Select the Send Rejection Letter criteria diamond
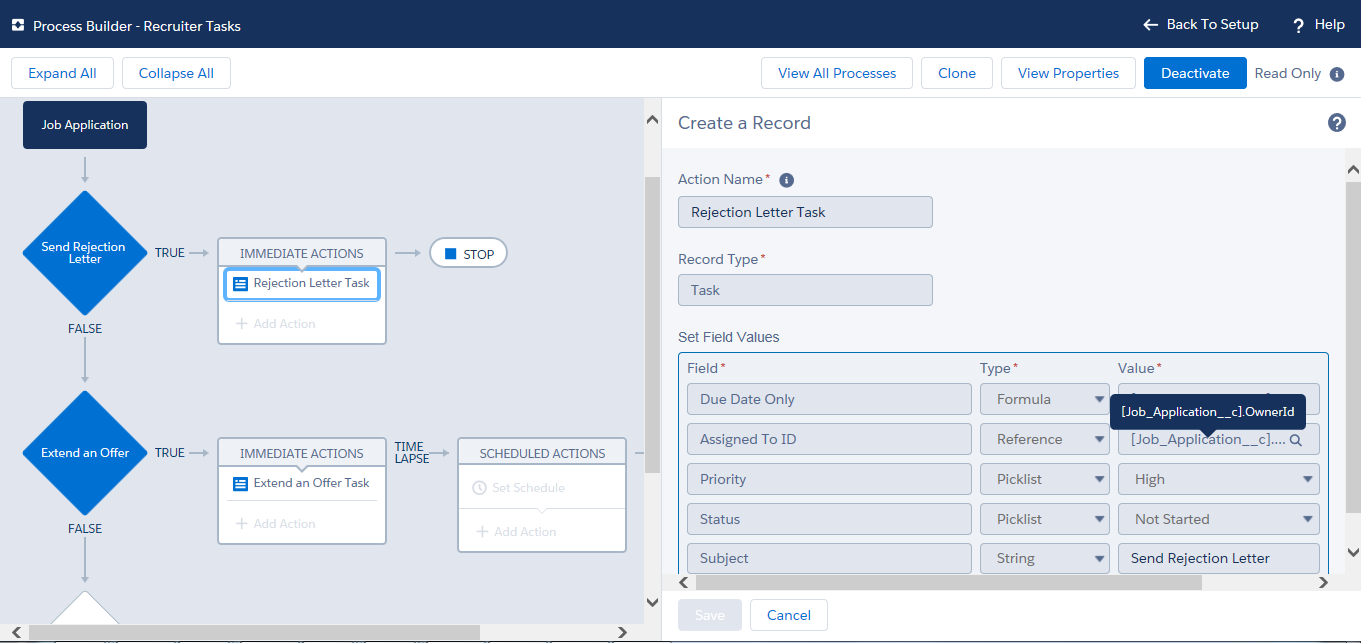 (x=85, y=253)
